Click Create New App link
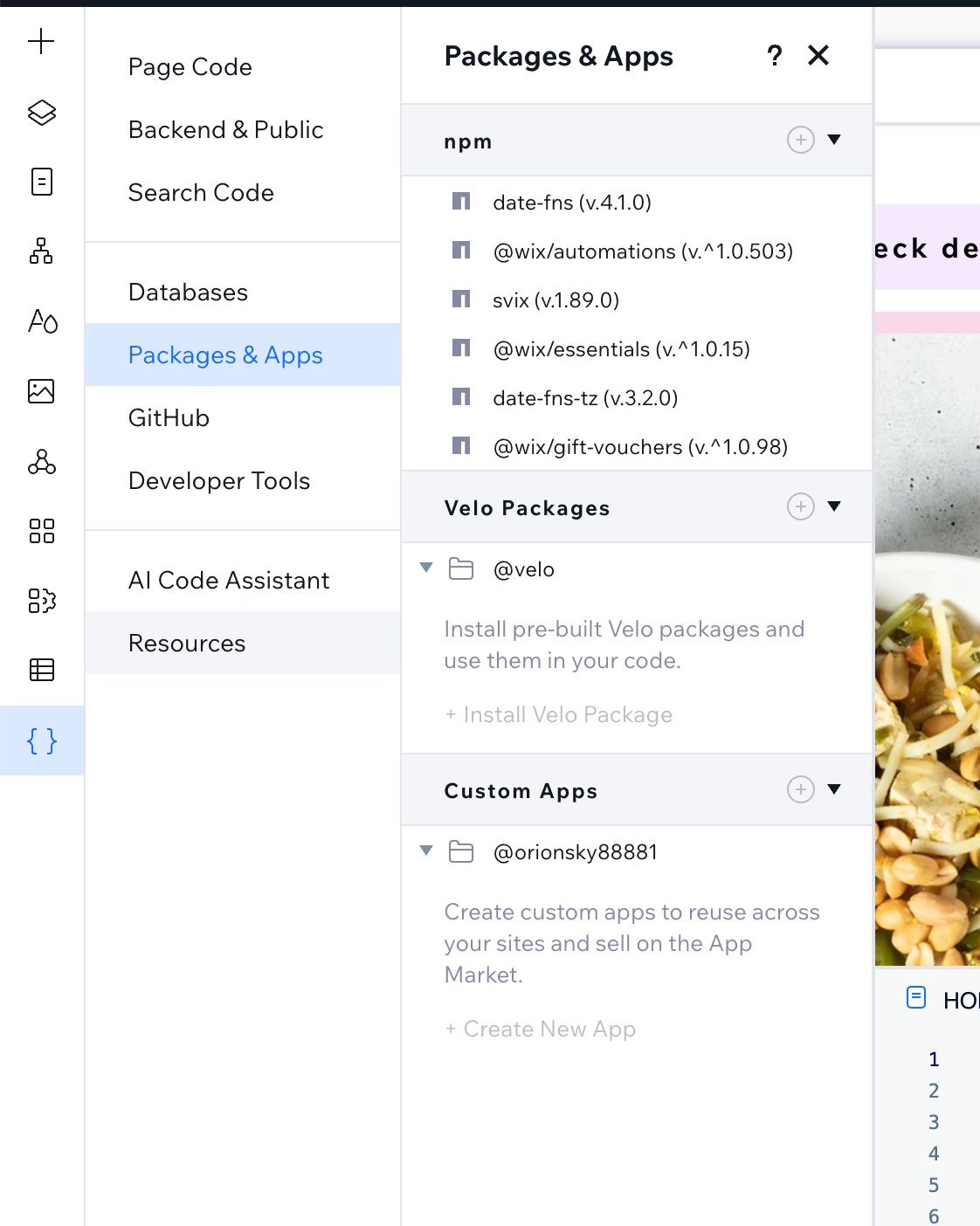Screen dimensions: 980x1226 point(541,1030)
